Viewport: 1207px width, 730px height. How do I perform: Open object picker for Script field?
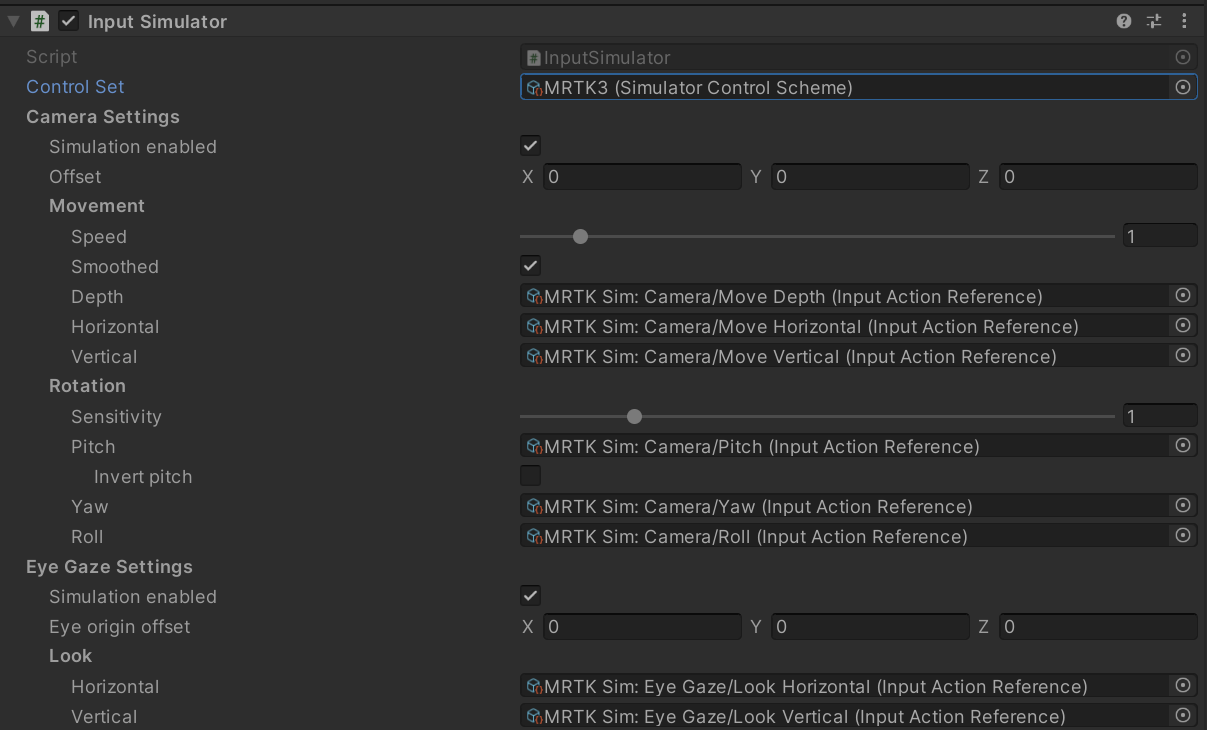click(1183, 57)
